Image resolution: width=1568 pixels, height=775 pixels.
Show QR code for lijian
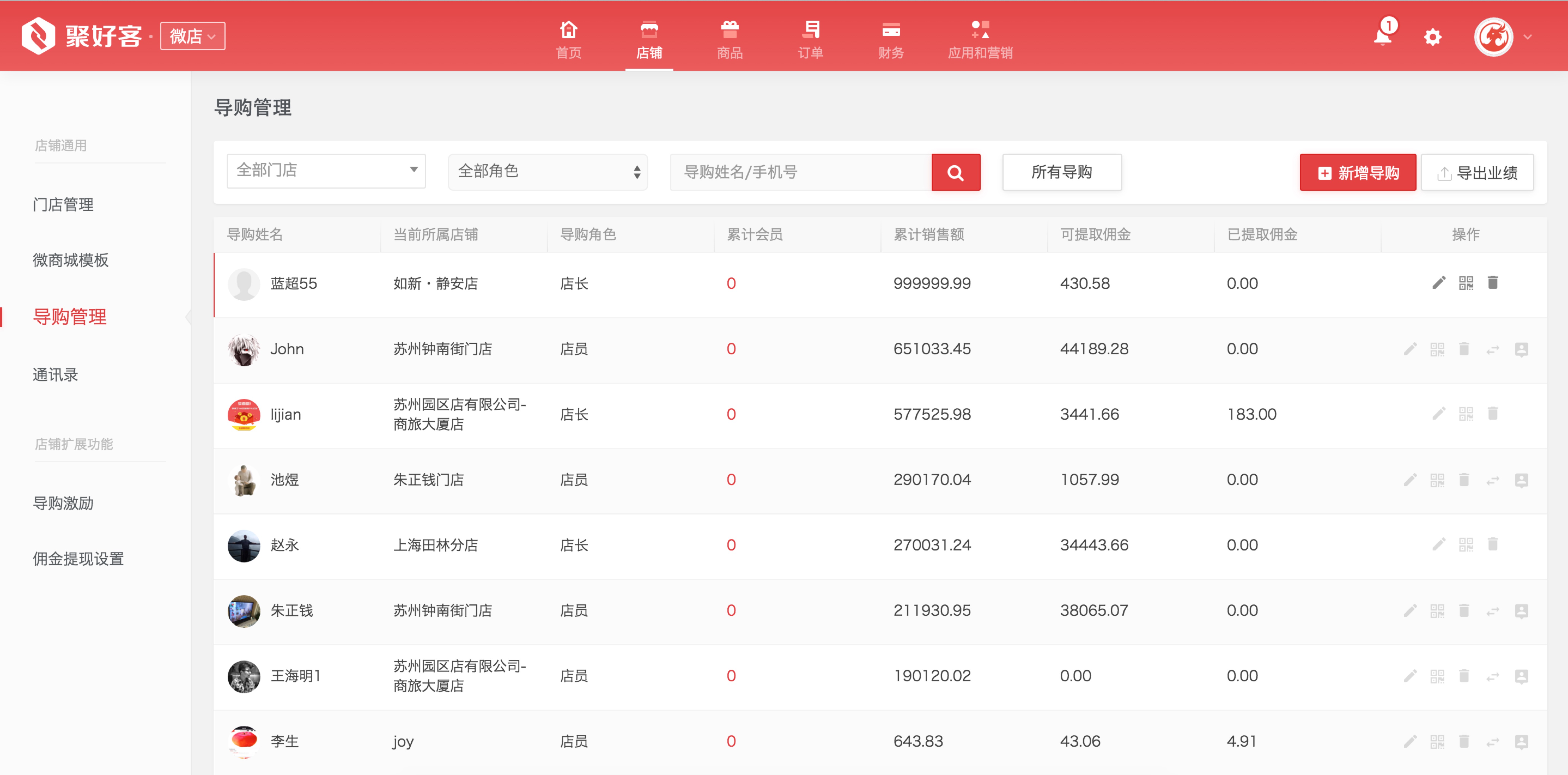click(1466, 413)
